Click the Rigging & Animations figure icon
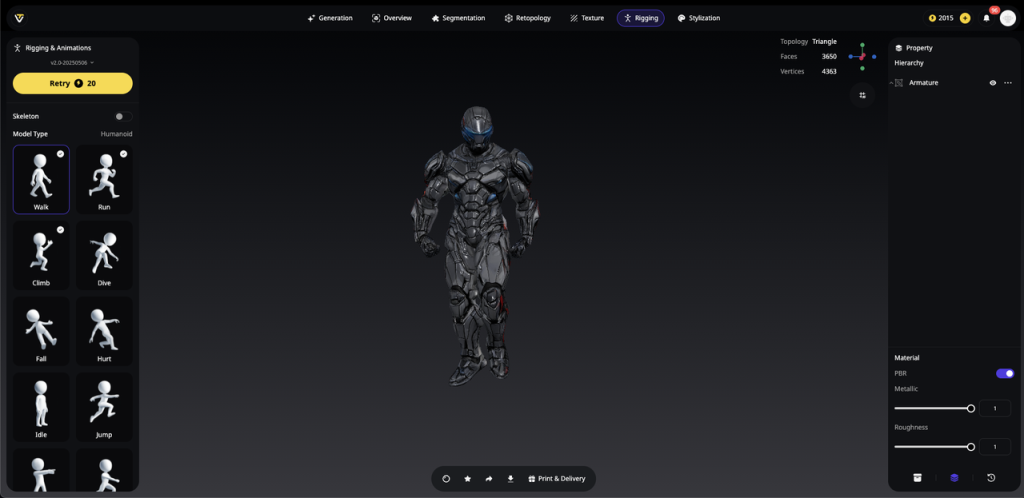1024x498 pixels. pos(18,48)
